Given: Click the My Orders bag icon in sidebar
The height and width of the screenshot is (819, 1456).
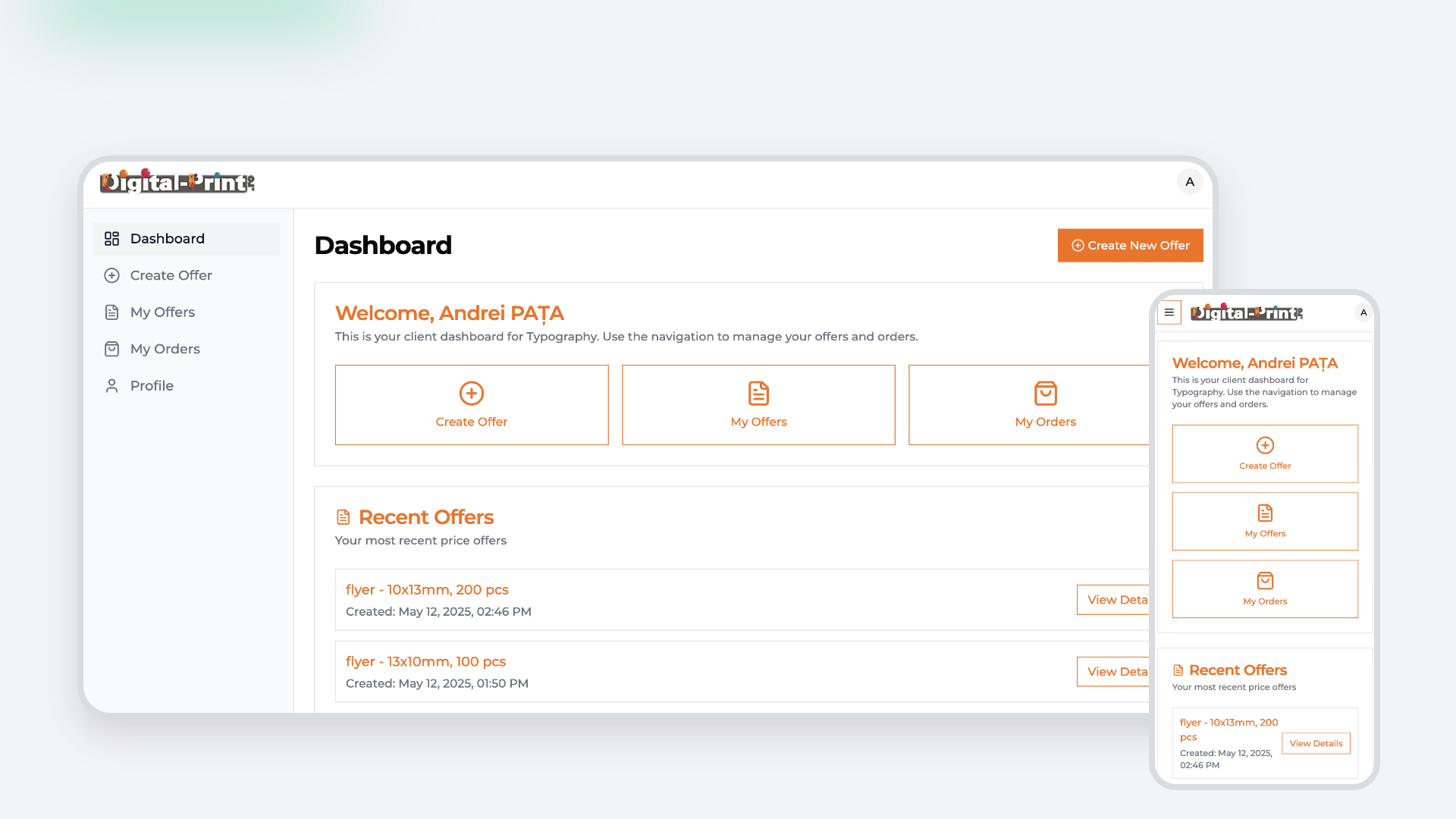Looking at the screenshot, I should pyautogui.click(x=111, y=349).
